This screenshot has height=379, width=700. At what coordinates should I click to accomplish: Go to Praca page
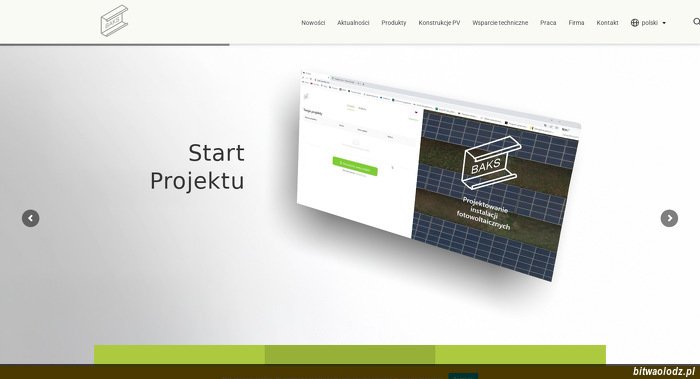548,22
